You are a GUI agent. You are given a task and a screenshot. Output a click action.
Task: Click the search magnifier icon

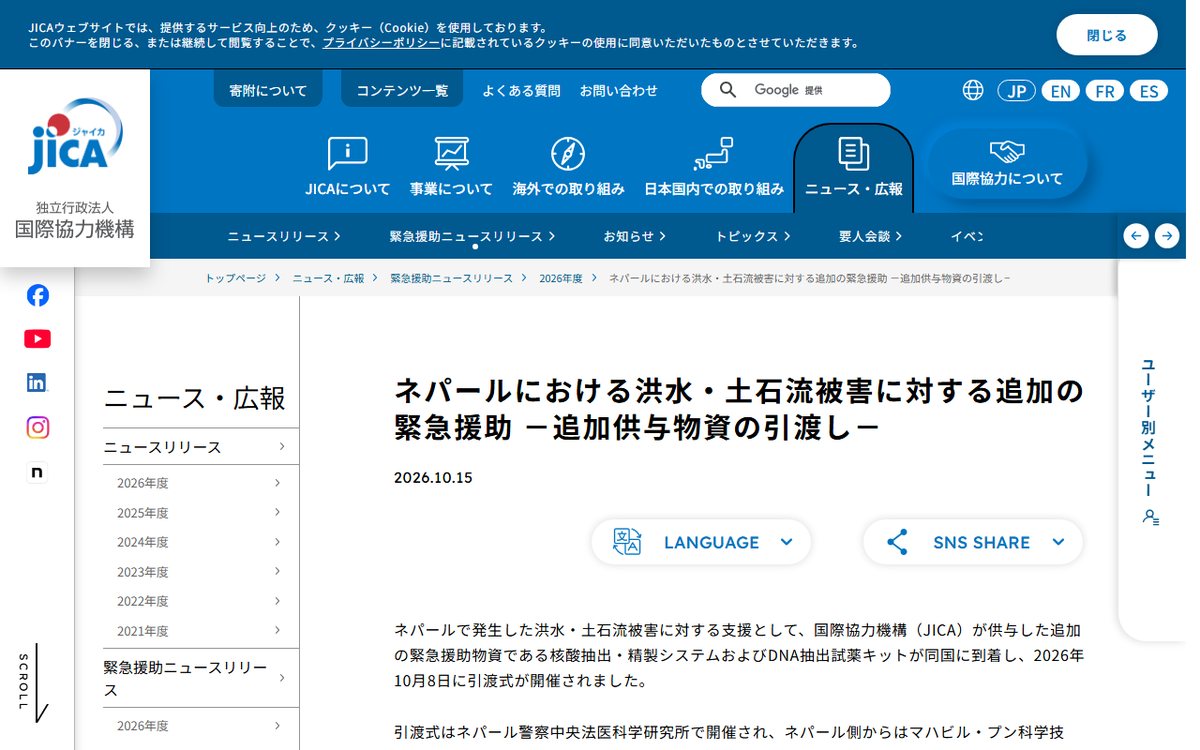point(728,90)
